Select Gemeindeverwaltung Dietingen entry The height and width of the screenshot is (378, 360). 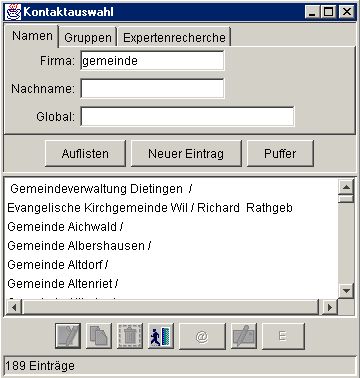click(x=172, y=189)
